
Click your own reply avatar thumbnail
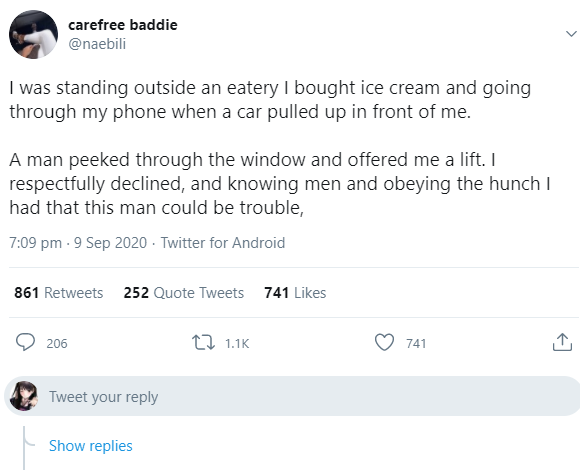pos(24,396)
